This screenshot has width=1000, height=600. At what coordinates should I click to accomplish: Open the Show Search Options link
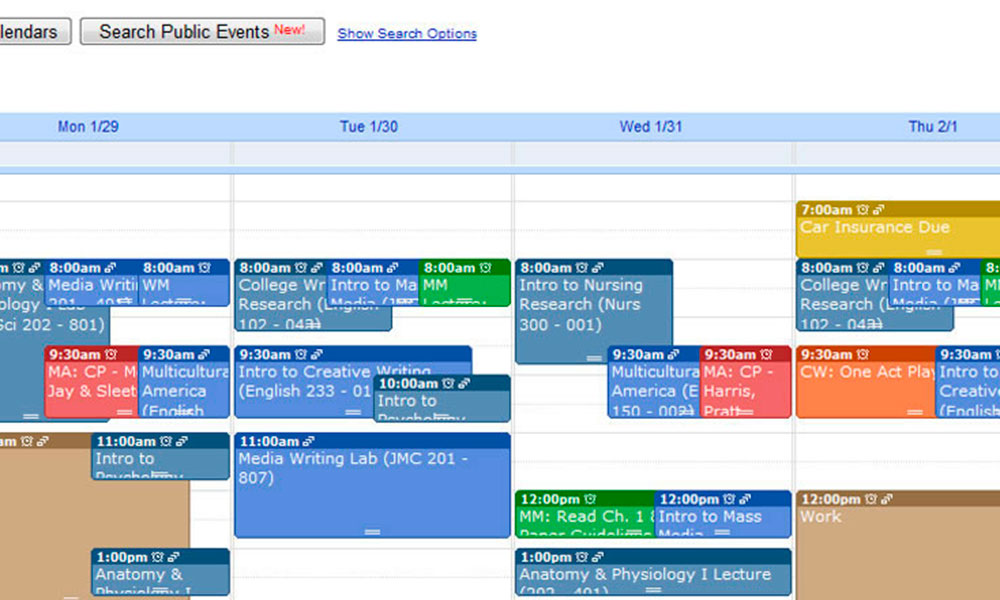[x=407, y=34]
